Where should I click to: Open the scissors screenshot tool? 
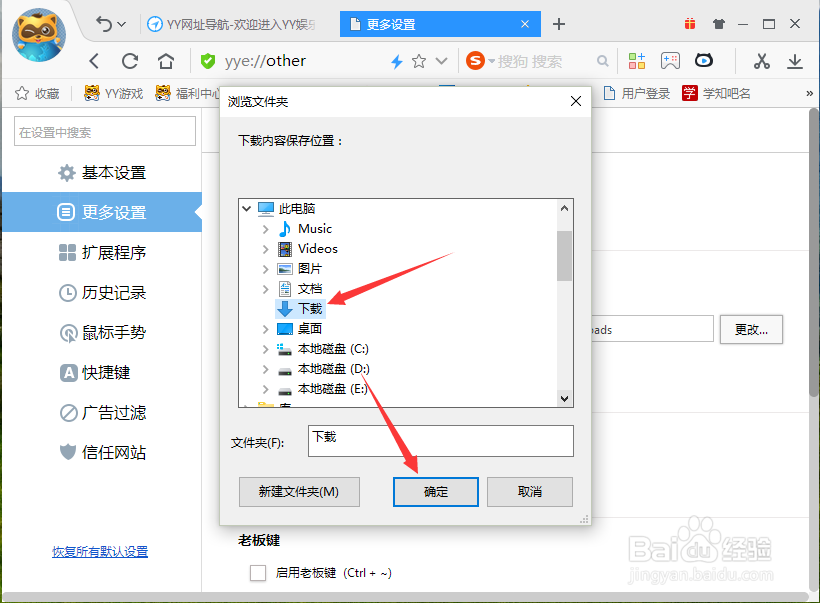click(x=761, y=61)
